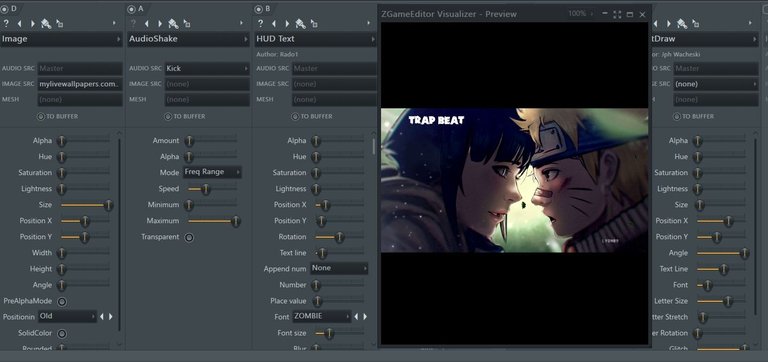This screenshot has height=362, width=768.
Task: Open the ZOMBIE font dropdown
Action: click(x=322, y=316)
